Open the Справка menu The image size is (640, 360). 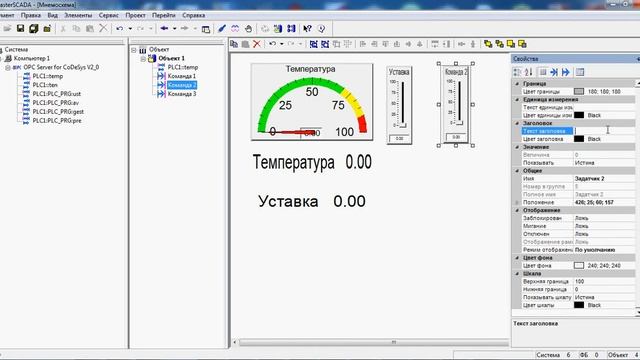coord(193,15)
